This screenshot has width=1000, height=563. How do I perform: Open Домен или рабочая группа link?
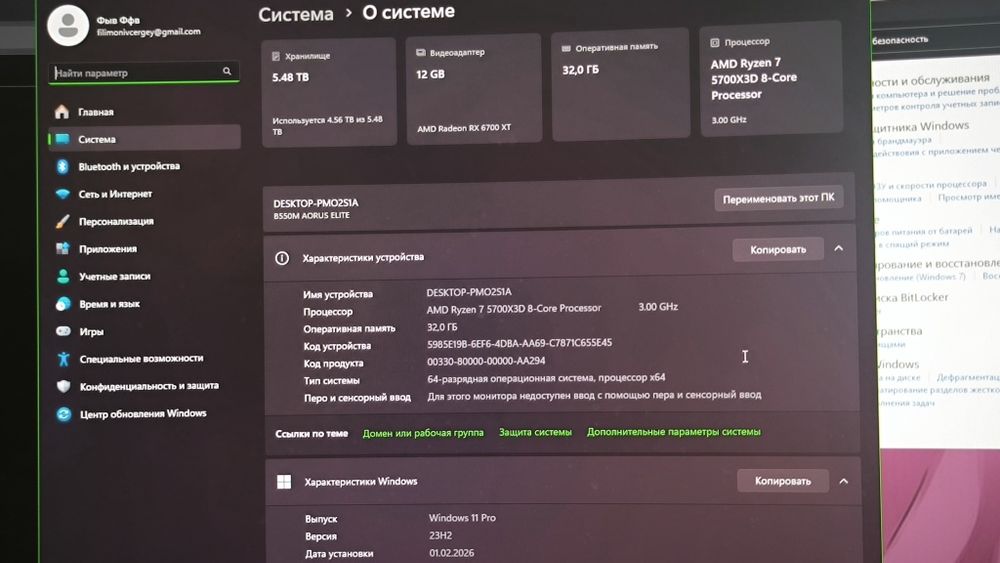tap(423, 433)
